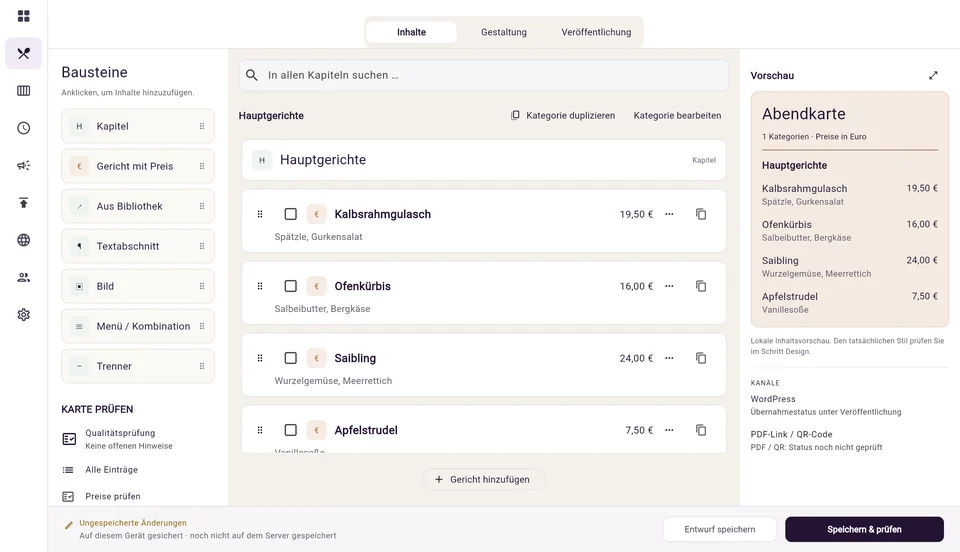Add a Gericht mit Preis block
Image resolution: width=960 pixels, height=552 pixels.
pyautogui.click(x=138, y=166)
